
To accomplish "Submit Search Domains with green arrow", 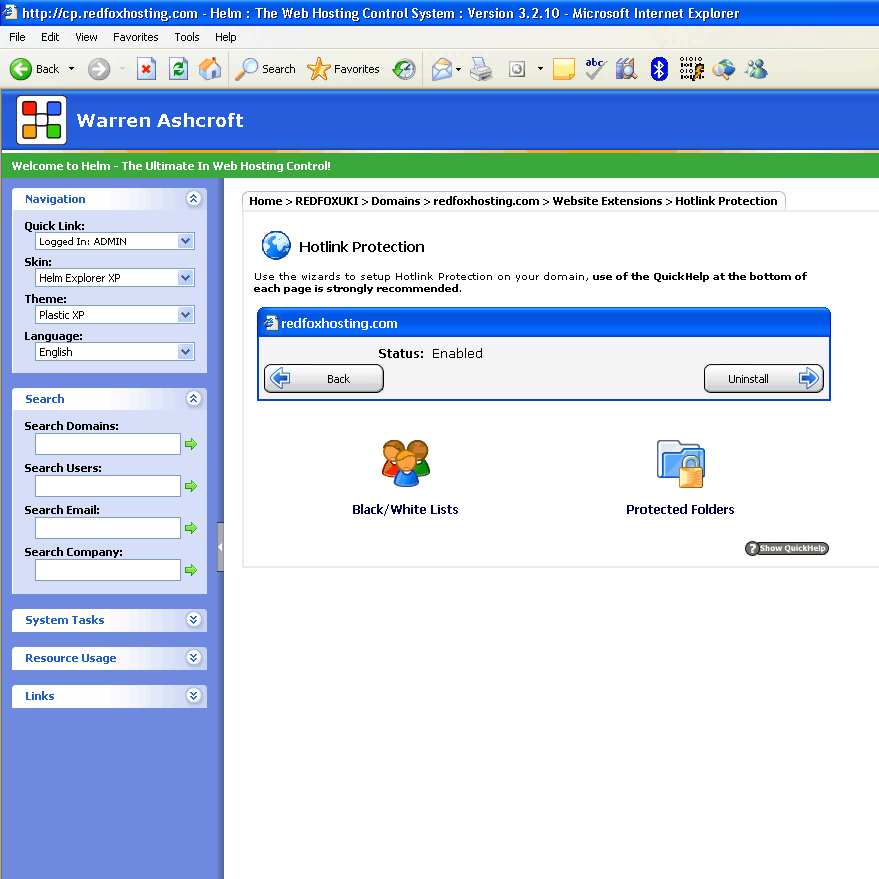I will 191,444.
